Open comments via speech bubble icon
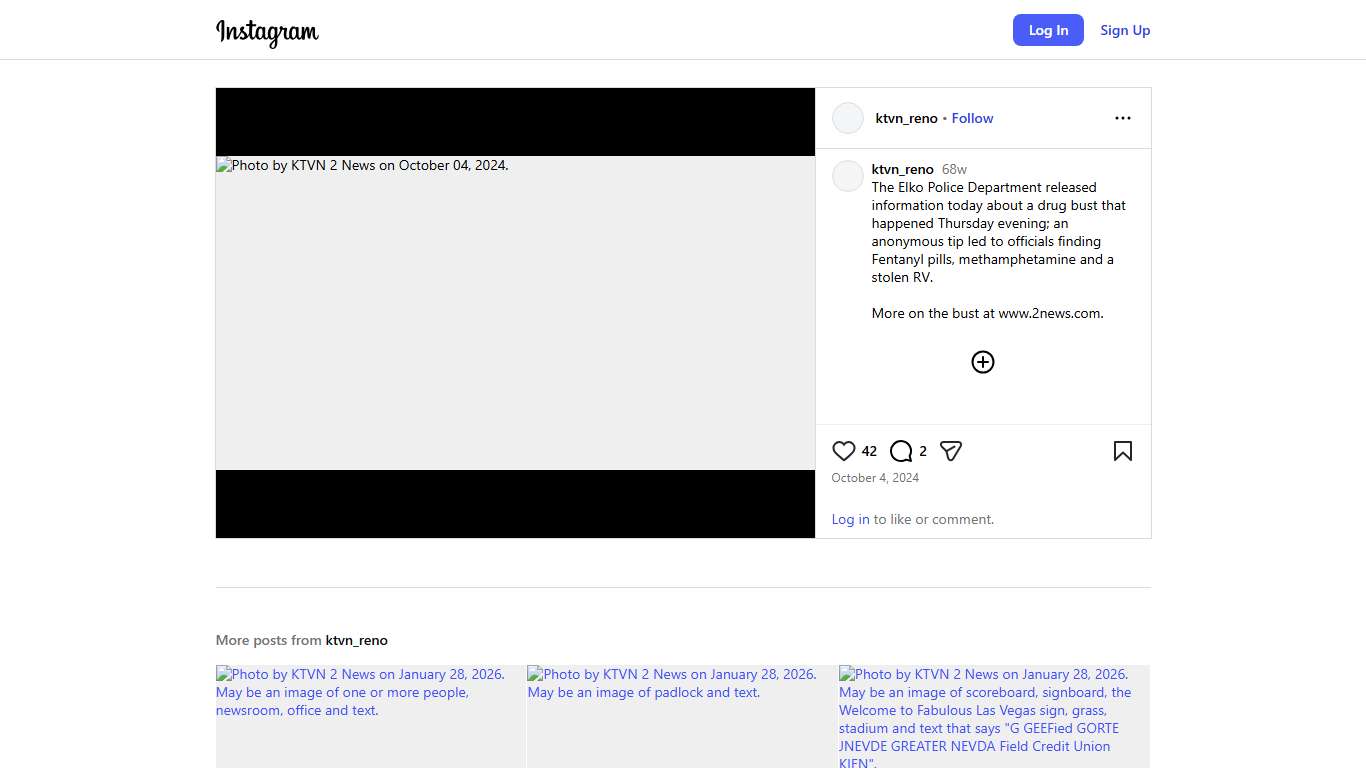The height and width of the screenshot is (768, 1366). point(901,451)
